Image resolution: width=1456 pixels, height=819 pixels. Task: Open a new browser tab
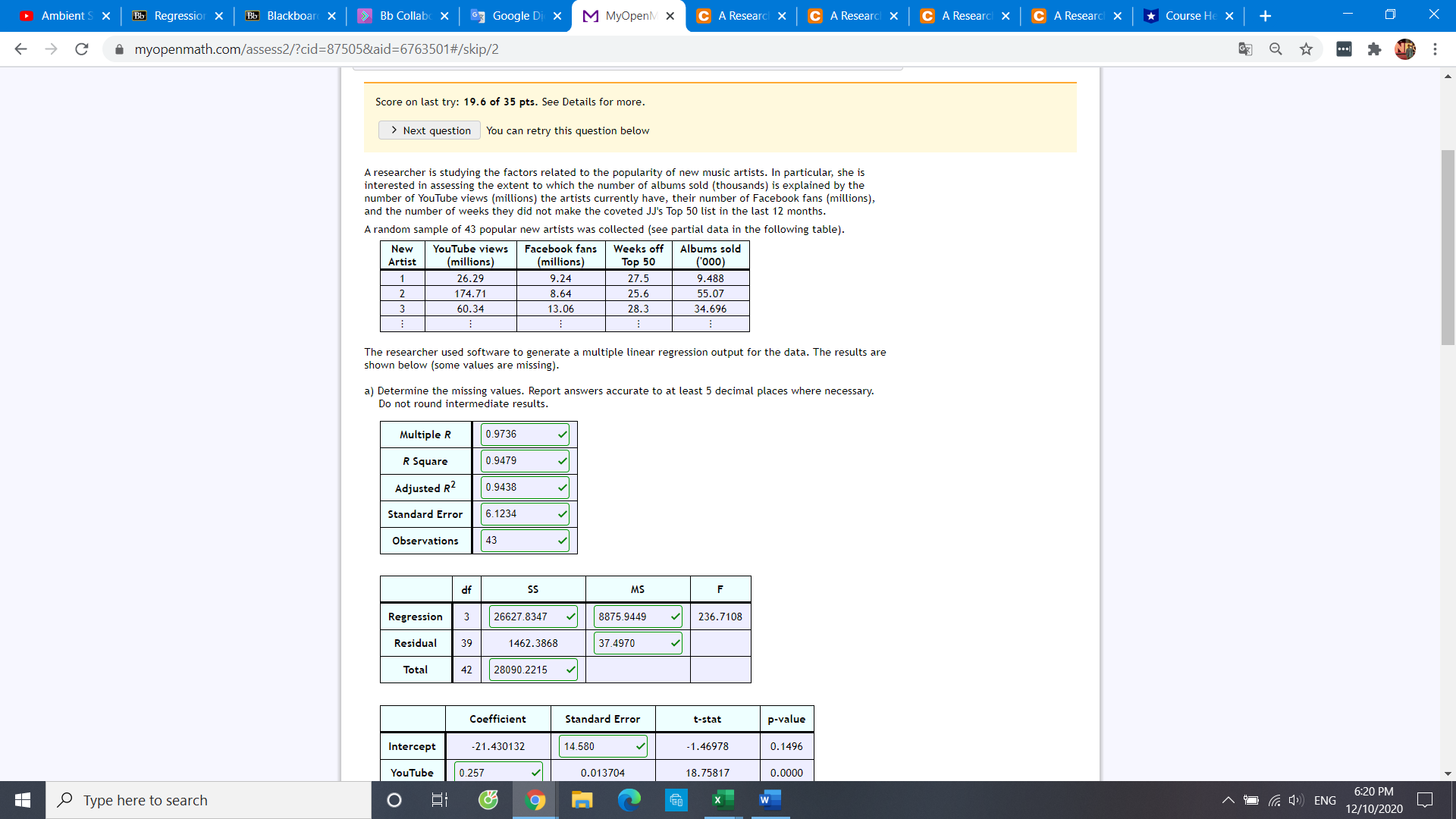[1265, 16]
